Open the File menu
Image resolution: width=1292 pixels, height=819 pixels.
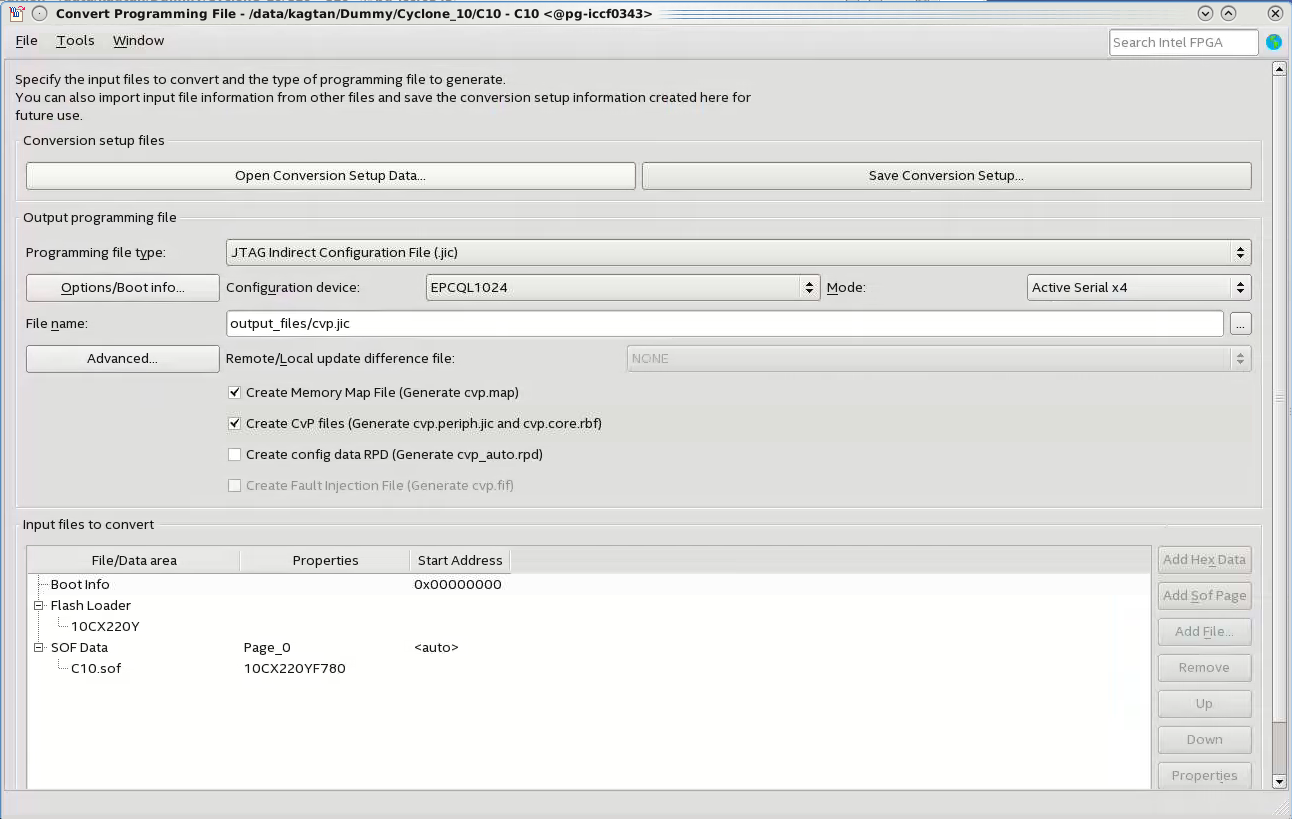click(x=27, y=41)
